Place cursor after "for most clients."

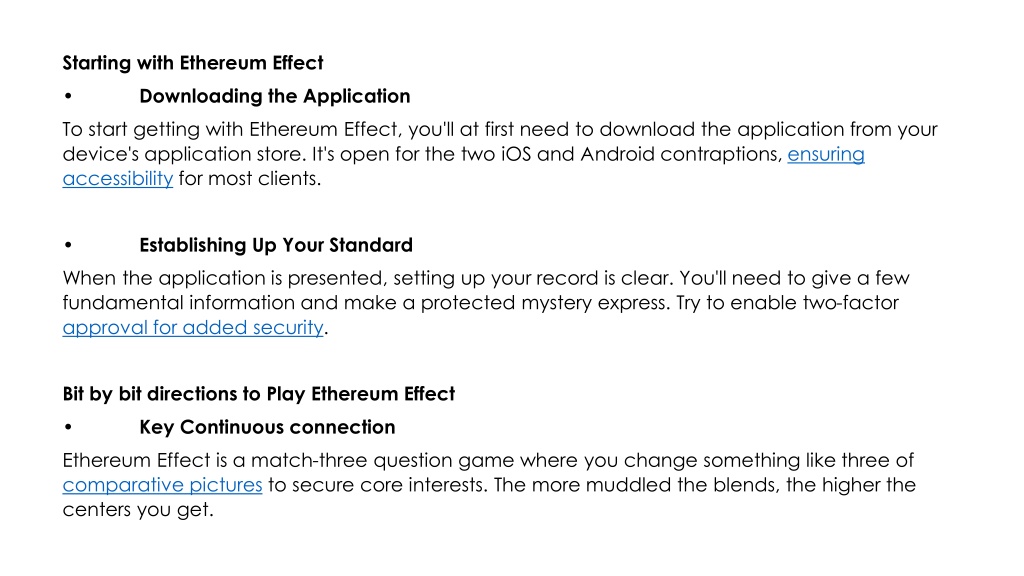(321, 178)
